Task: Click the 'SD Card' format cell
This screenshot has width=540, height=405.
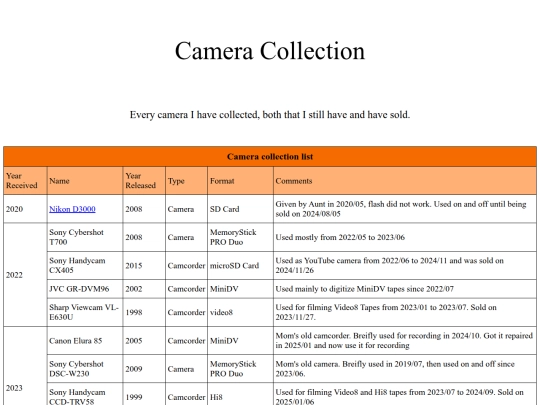Action: point(240,209)
